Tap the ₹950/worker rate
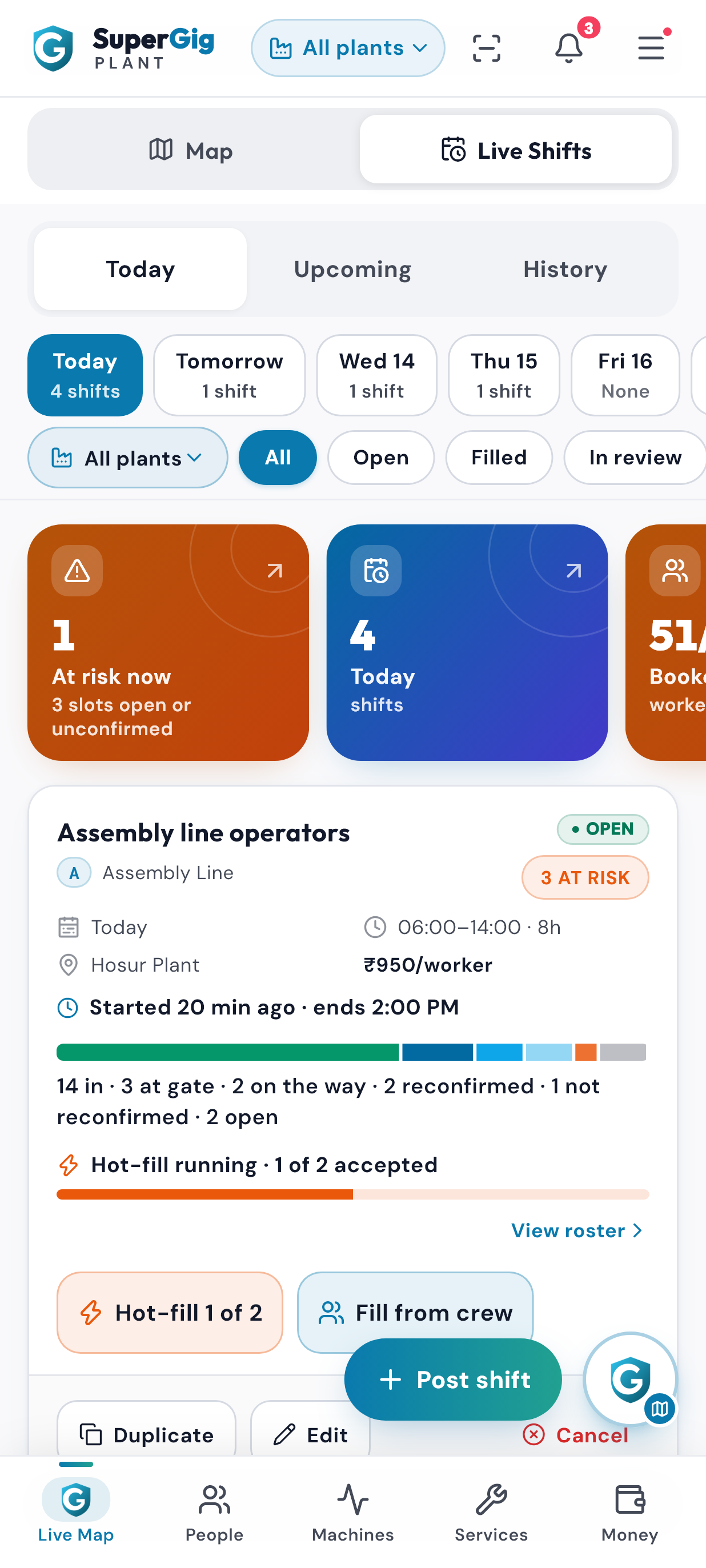Image resolution: width=706 pixels, height=1568 pixels. (428, 965)
